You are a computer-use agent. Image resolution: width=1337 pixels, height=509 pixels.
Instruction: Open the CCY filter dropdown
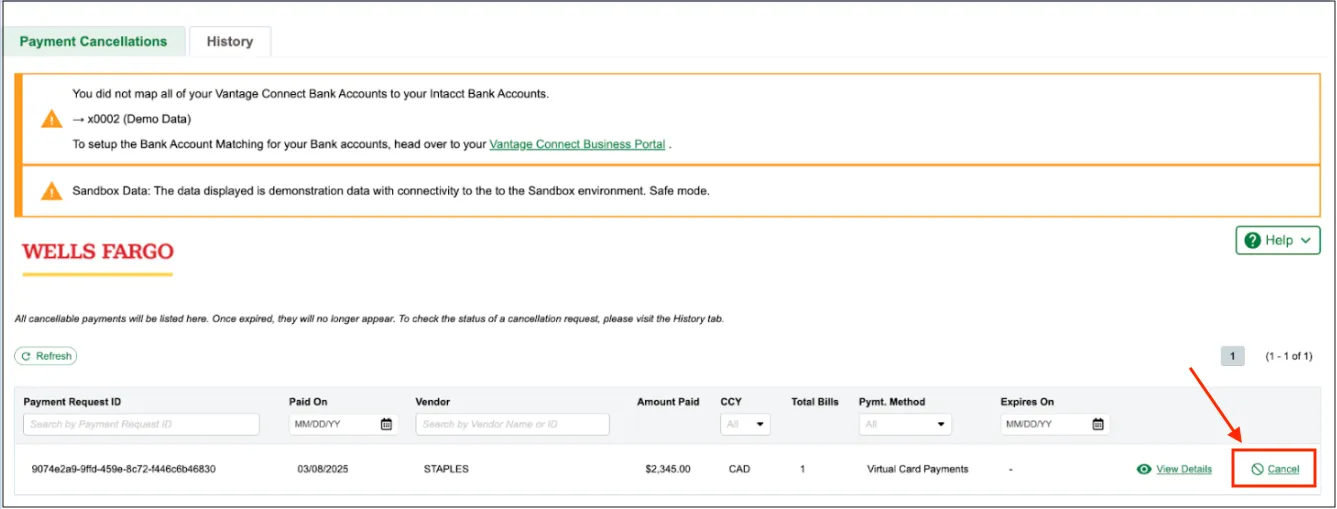click(746, 424)
